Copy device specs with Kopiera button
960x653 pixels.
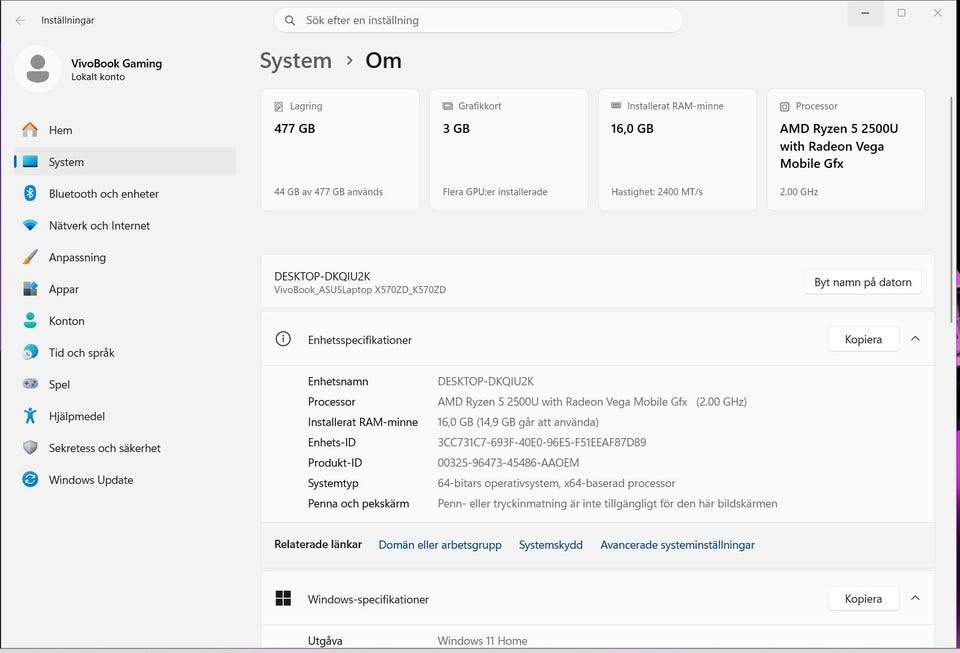(862, 339)
